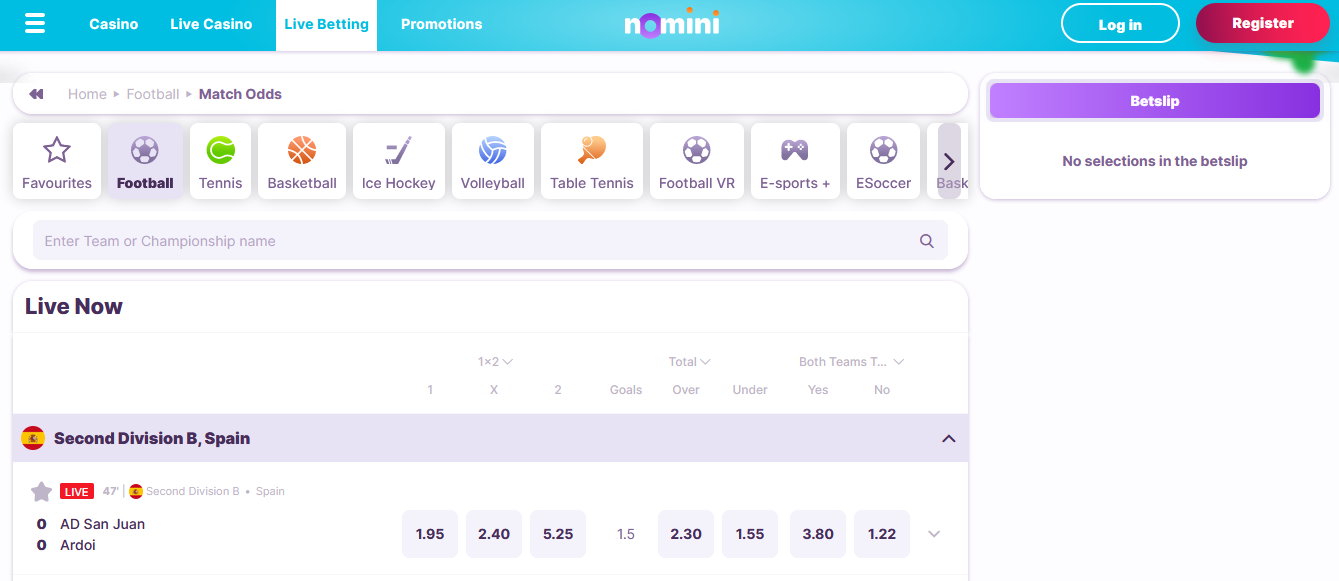Bet on draw at odds 2.40

pos(494,534)
